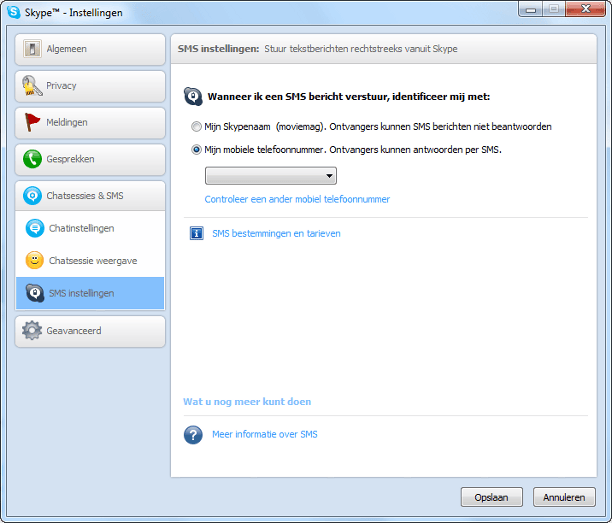Switch to the Meldingen section
The height and width of the screenshot is (523, 612).
click(90, 123)
